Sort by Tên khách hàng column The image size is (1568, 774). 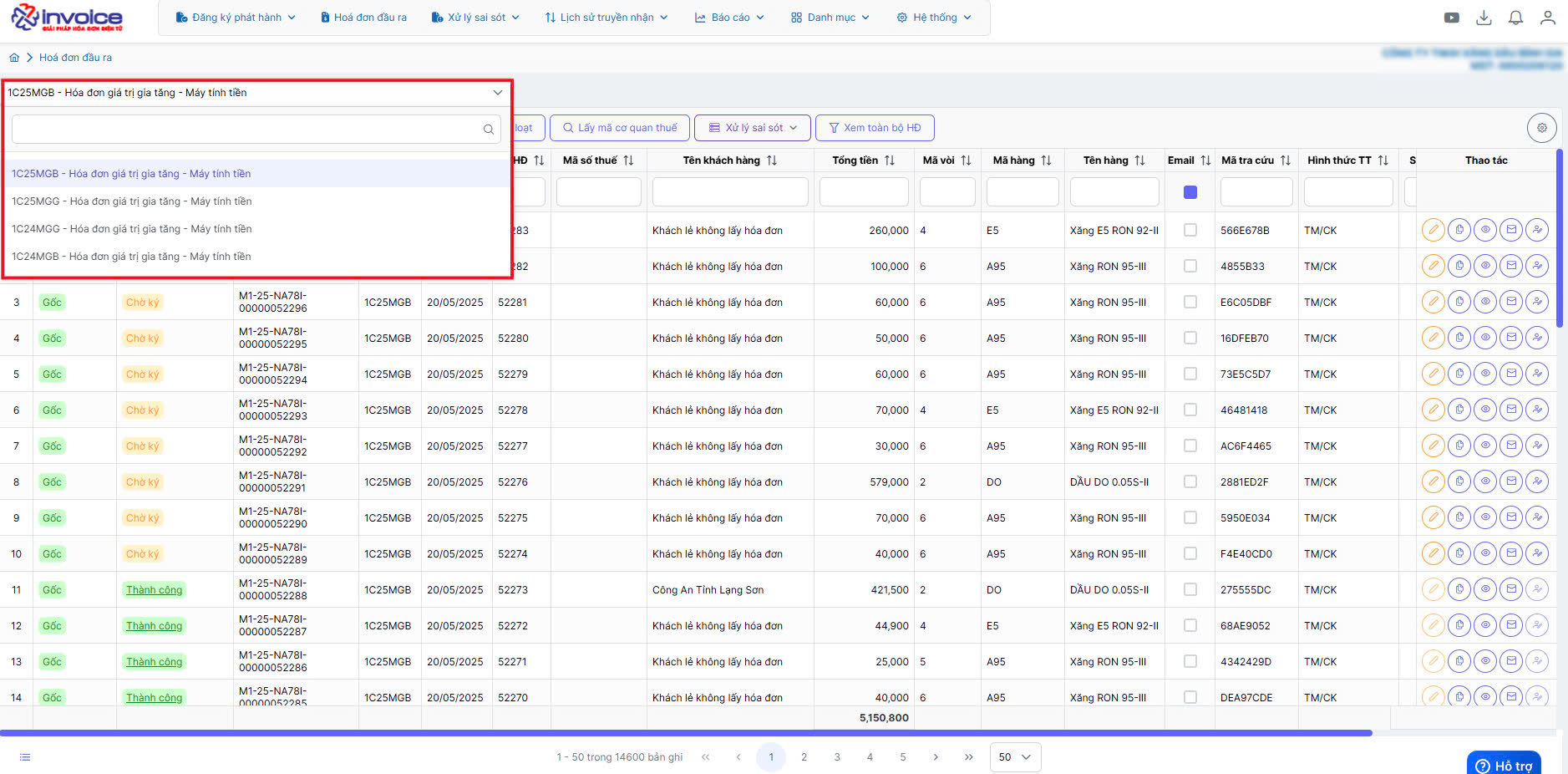tap(772, 160)
